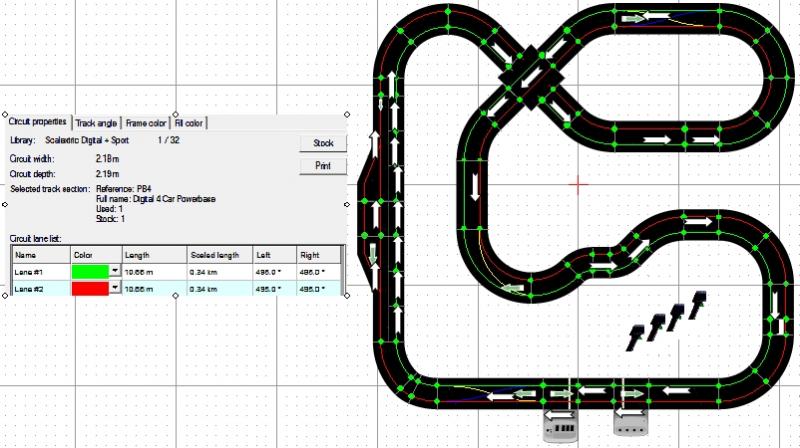Open the Frame color tab
The height and width of the screenshot is (448, 800).
(146, 123)
